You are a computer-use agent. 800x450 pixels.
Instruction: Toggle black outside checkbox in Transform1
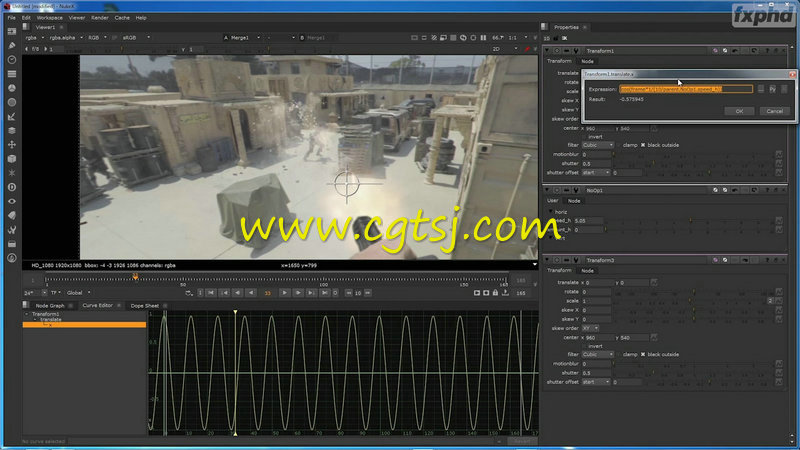click(643, 145)
